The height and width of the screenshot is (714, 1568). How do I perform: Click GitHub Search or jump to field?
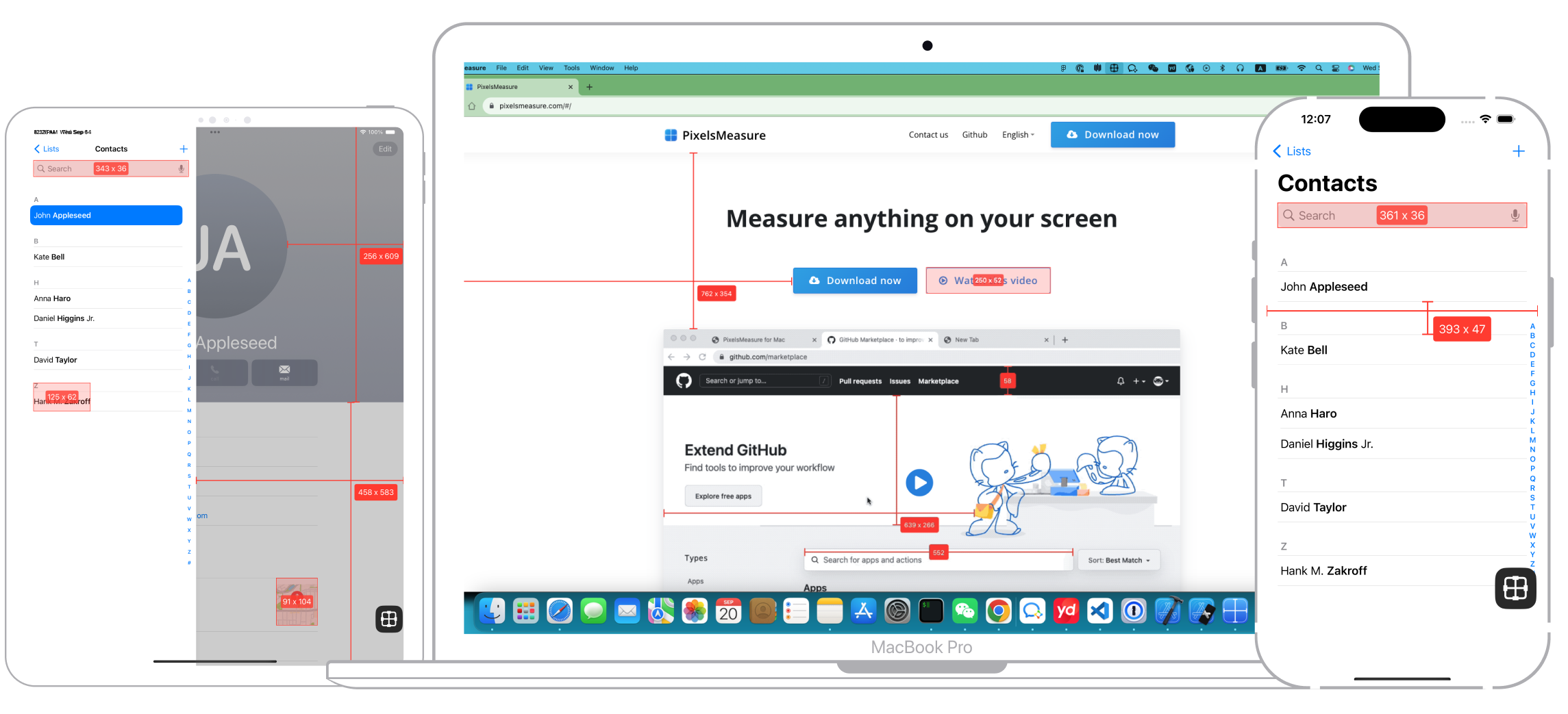(x=765, y=381)
